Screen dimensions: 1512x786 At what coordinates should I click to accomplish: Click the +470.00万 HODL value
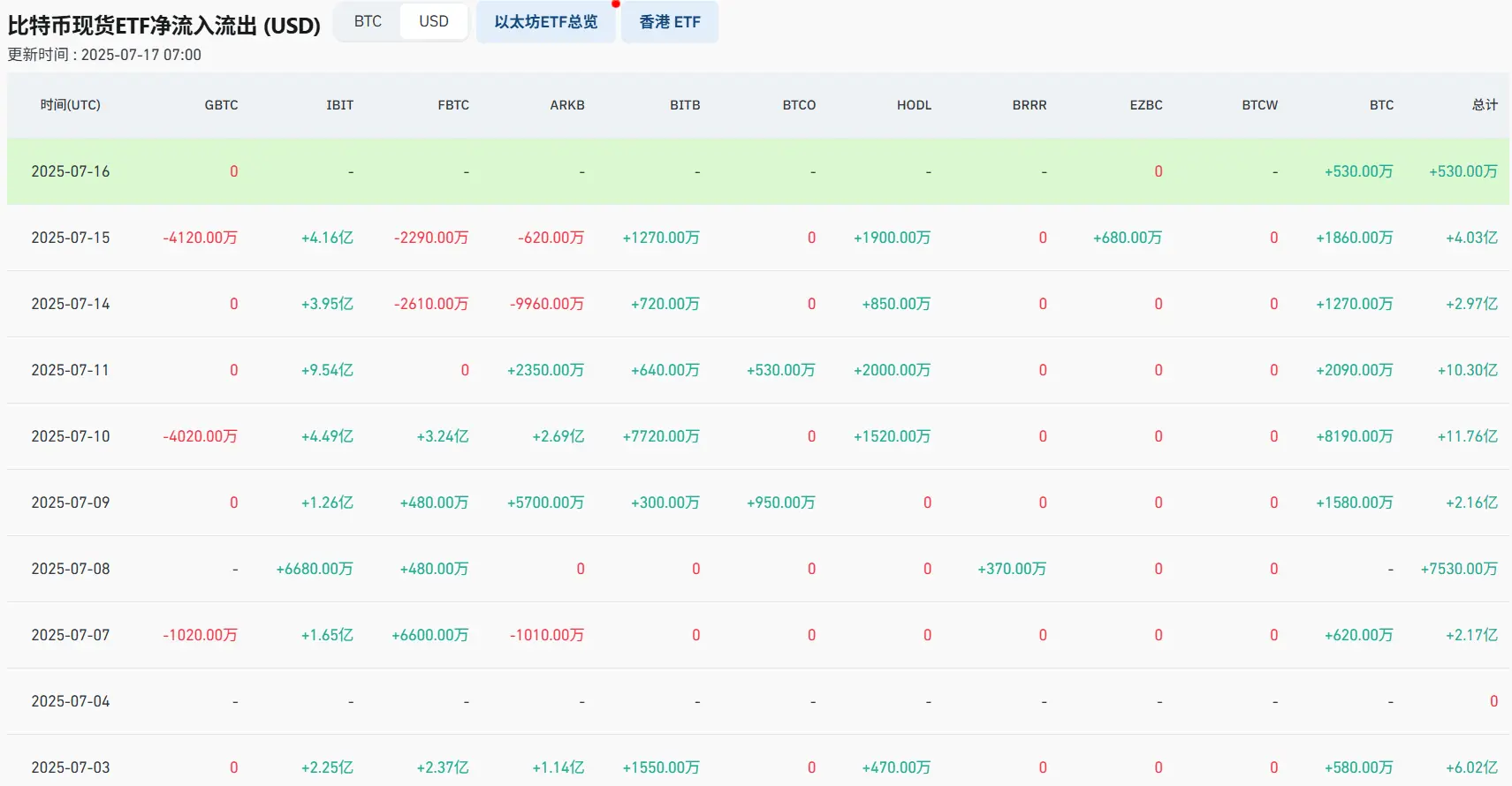point(897,767)
